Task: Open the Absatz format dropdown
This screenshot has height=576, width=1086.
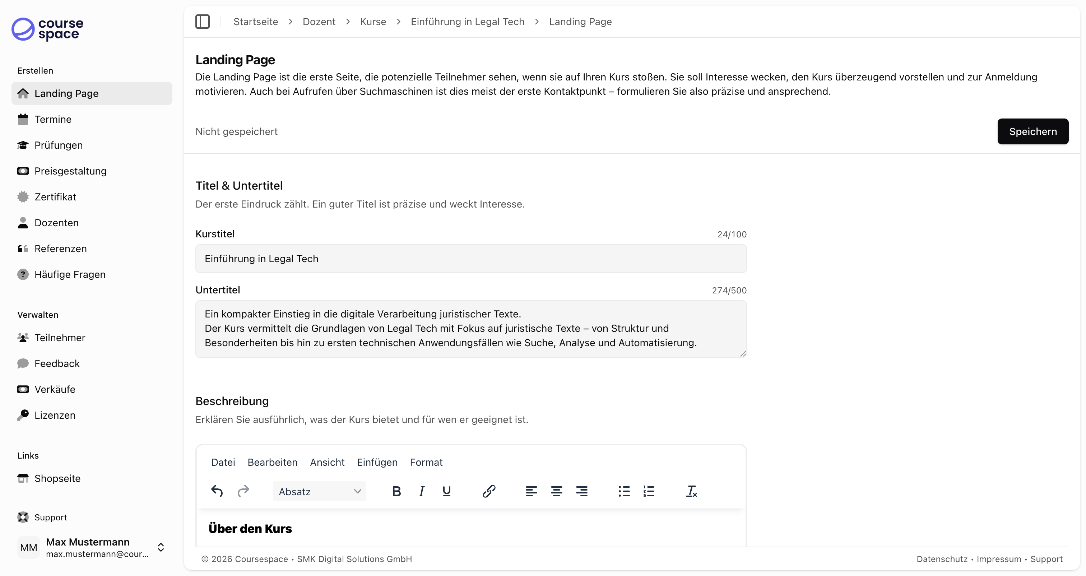Action: point(319,491)
